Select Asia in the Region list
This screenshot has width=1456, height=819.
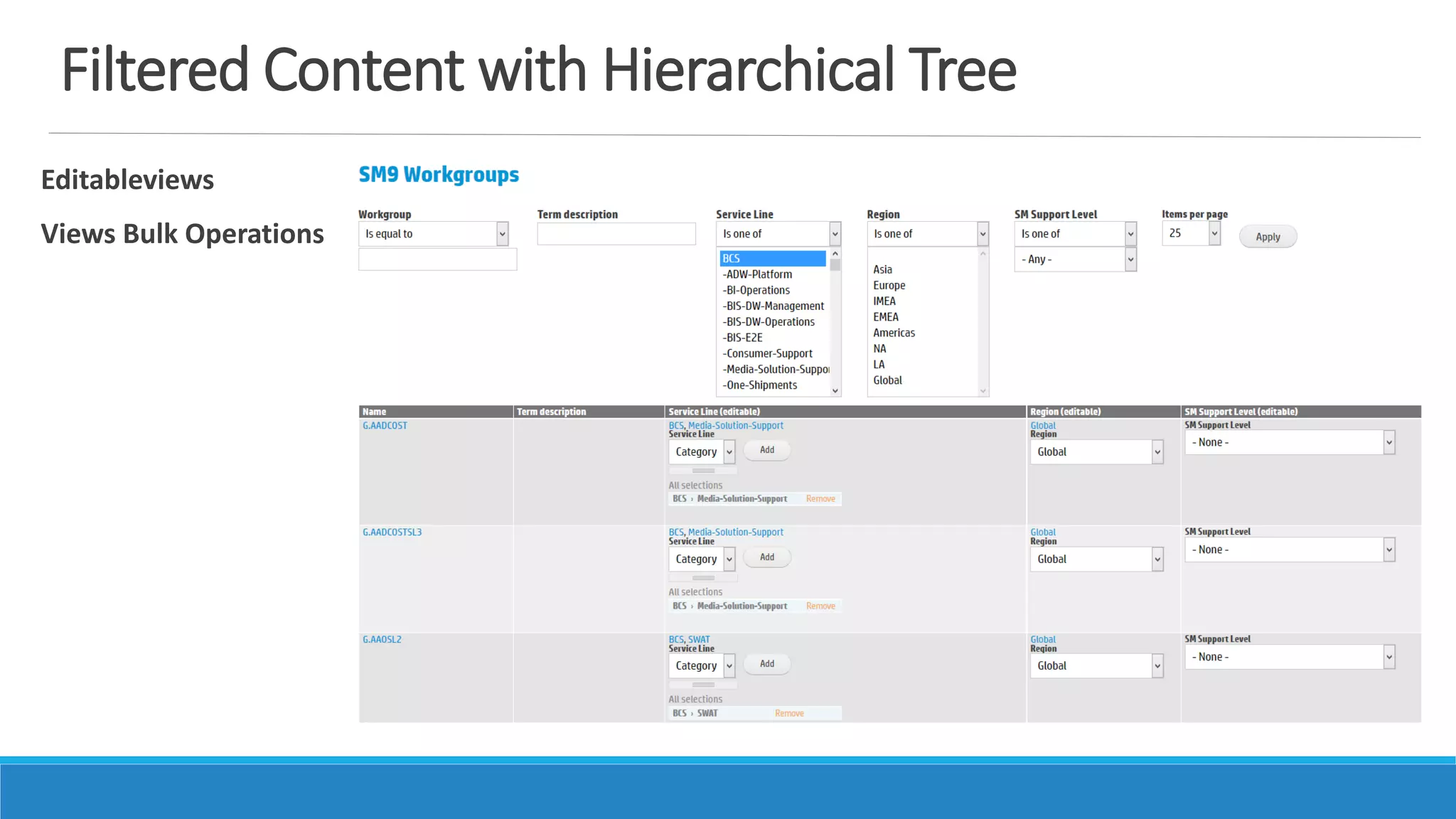[883, 269]
